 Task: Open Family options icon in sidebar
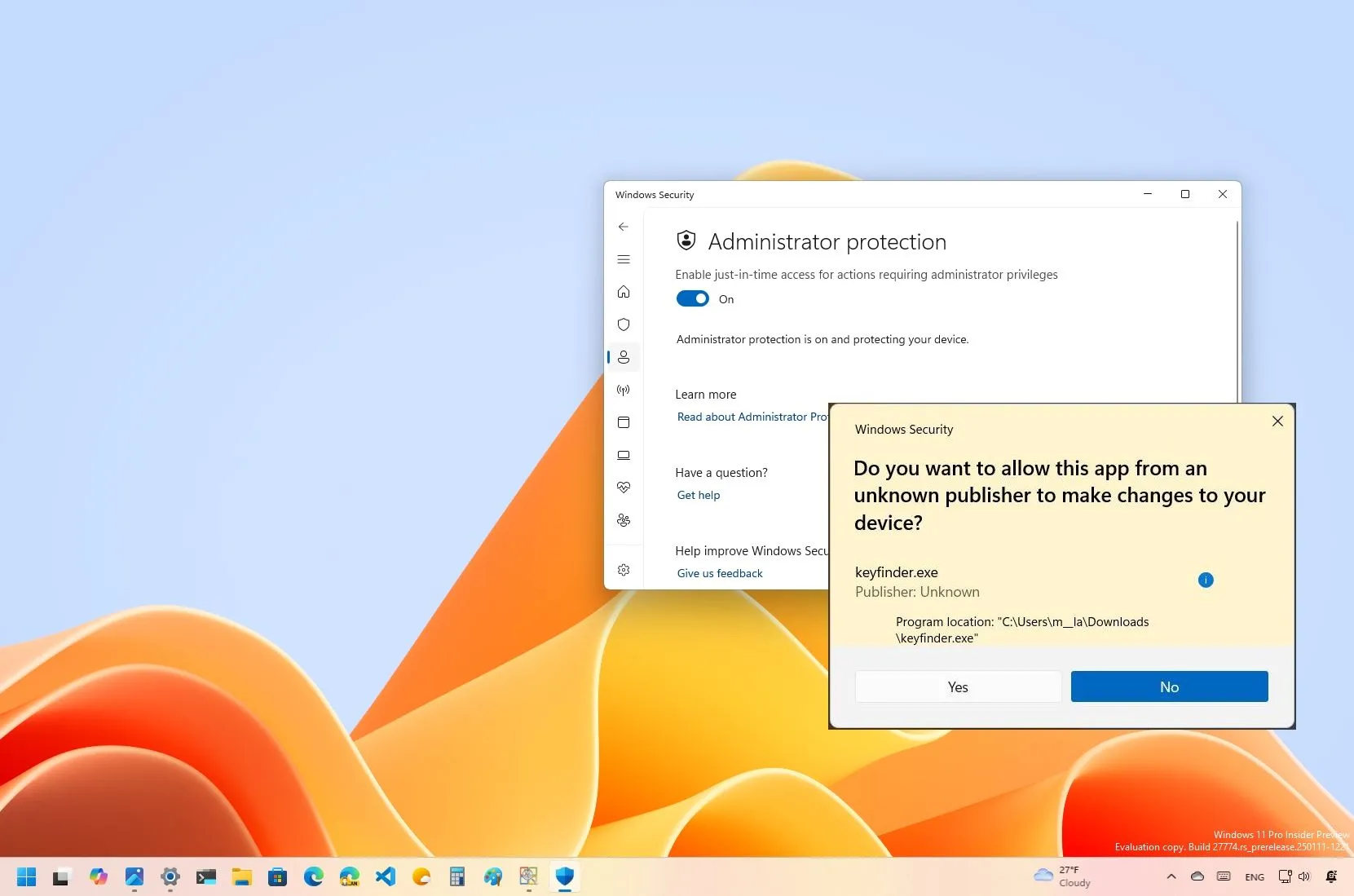pyautogui.click(x=624, y=520)
